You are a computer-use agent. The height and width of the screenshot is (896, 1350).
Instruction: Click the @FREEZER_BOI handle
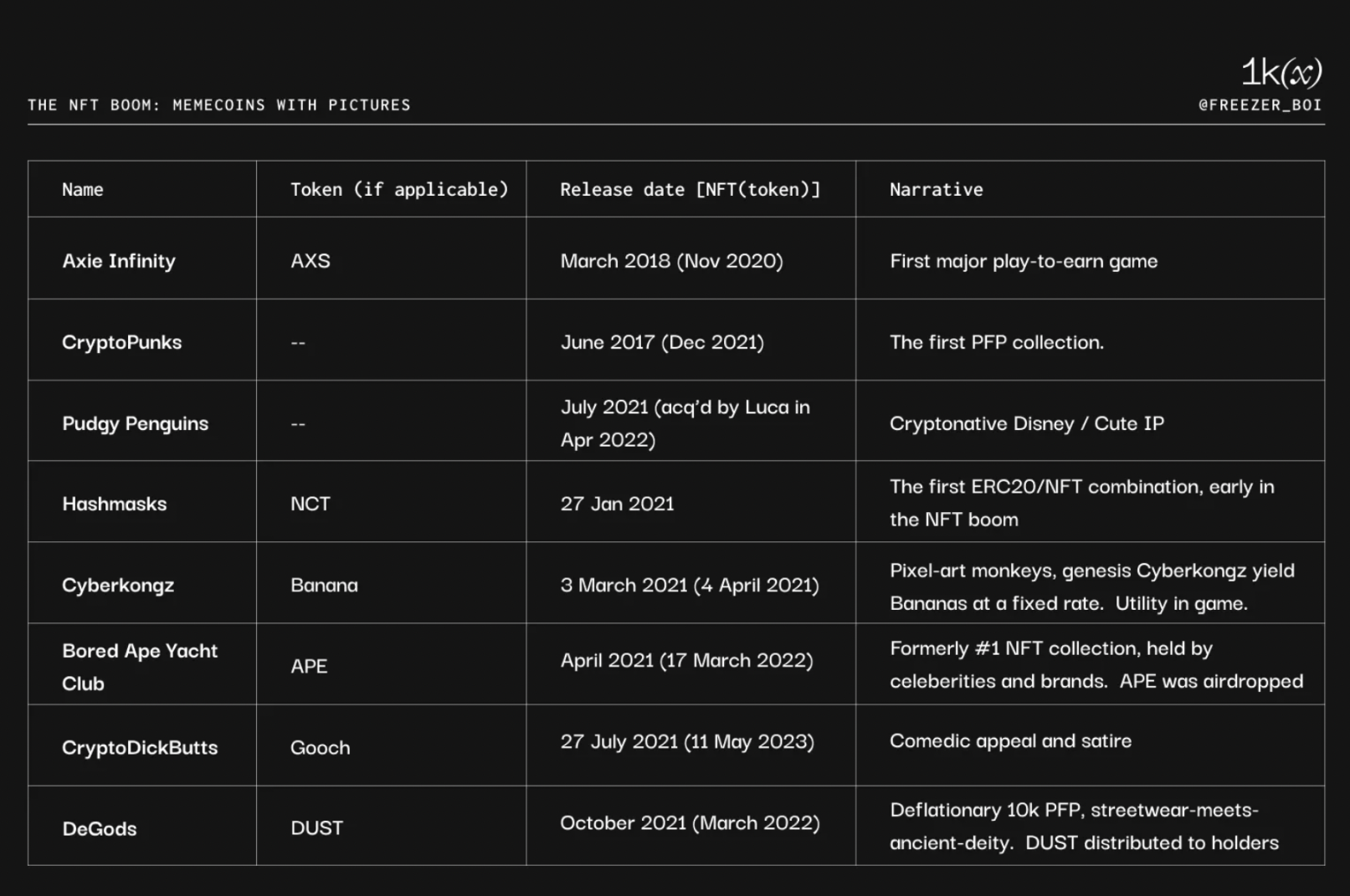pyautogui.click(x=1260, y=105)
